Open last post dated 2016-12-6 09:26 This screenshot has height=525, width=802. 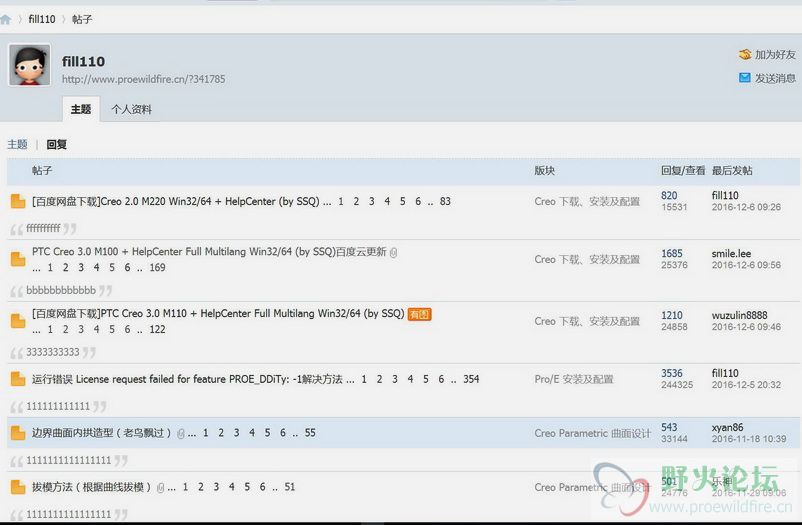[x=746, y=207]
